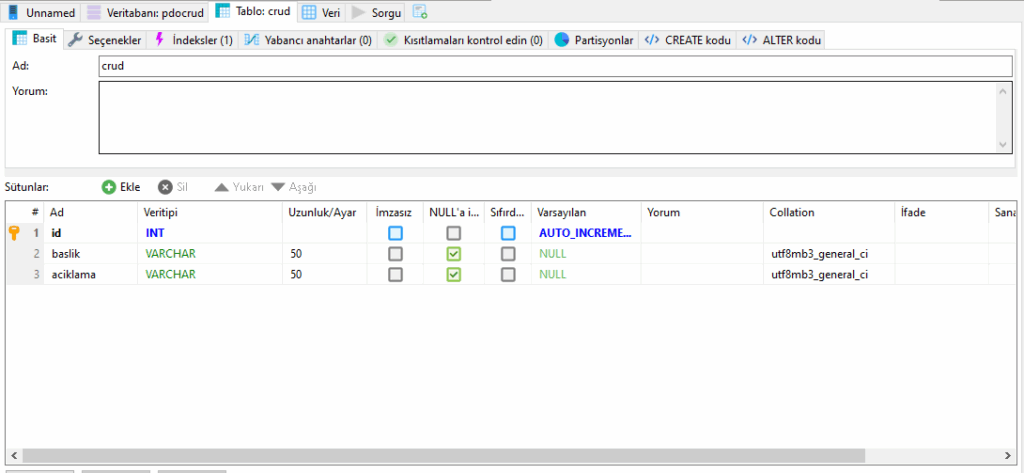Image resolution: width=1024 pixels, height=473 pixels.
Task: Toggle Sıfırdoldur checkbox for aciklama row
Action: coord(508,274)
